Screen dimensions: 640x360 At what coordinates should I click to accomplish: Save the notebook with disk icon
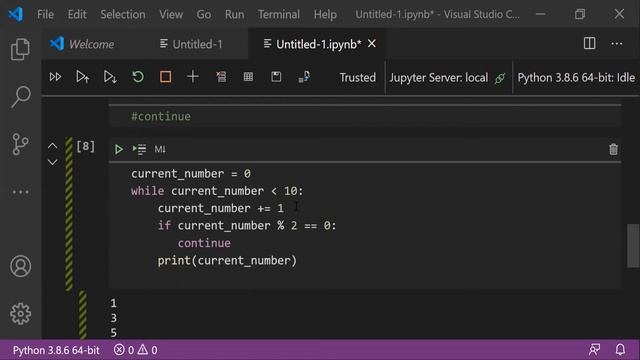276,77
